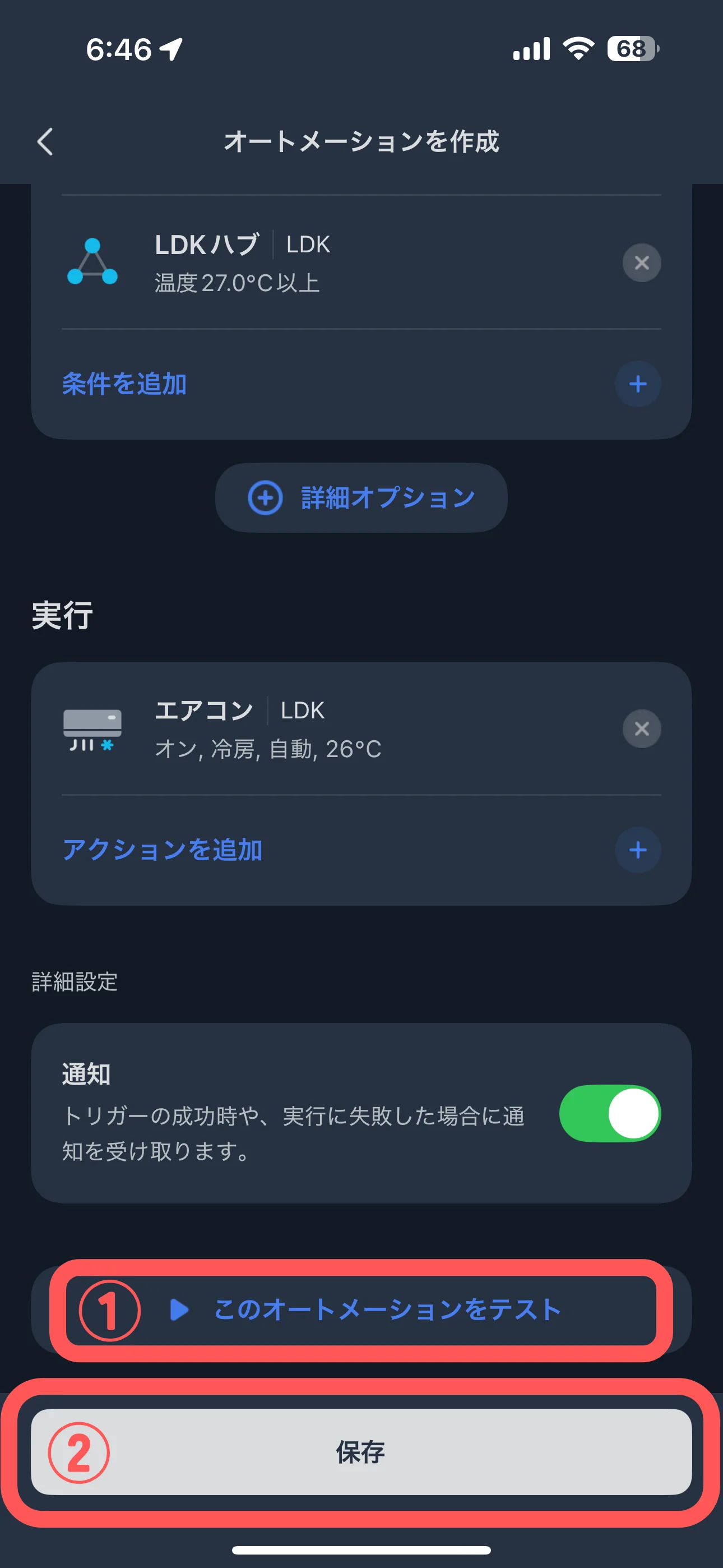Viewport: 723px width, 1568px height.
Task: Remove the エアコン action
Action: coord(641,728)
